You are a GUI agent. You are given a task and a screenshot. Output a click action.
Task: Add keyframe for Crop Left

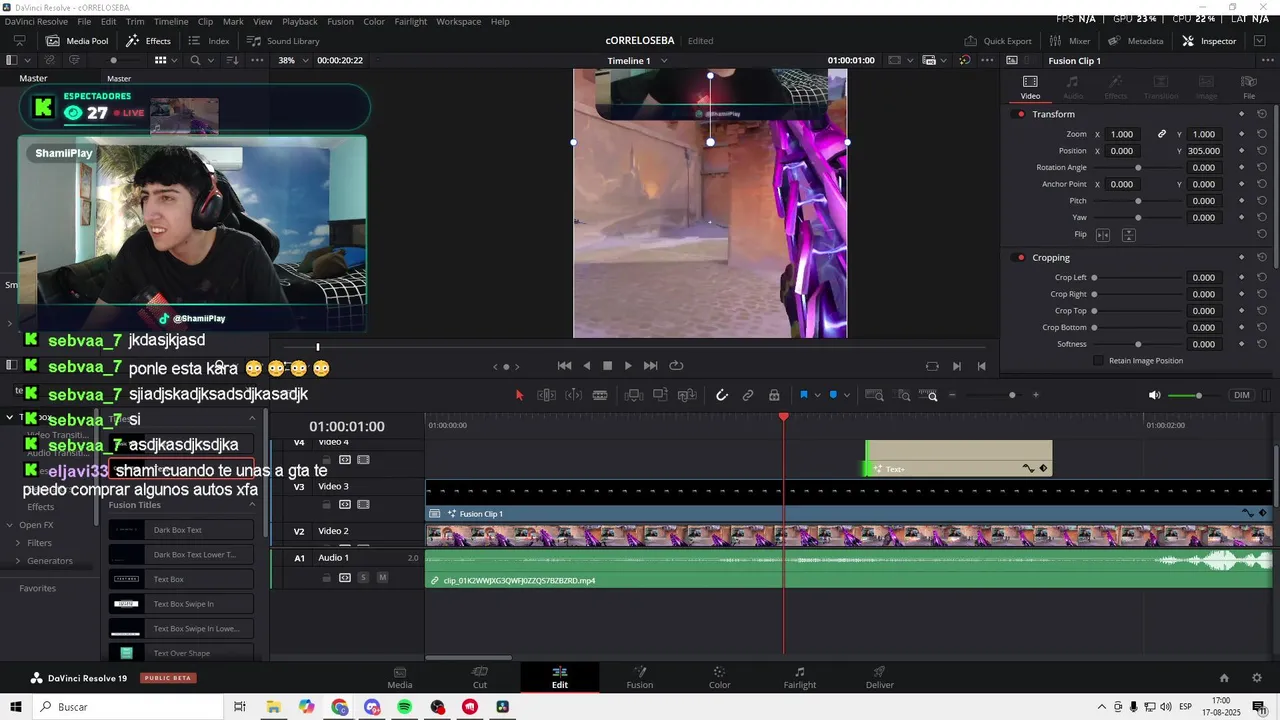[x=1241, y=278]
